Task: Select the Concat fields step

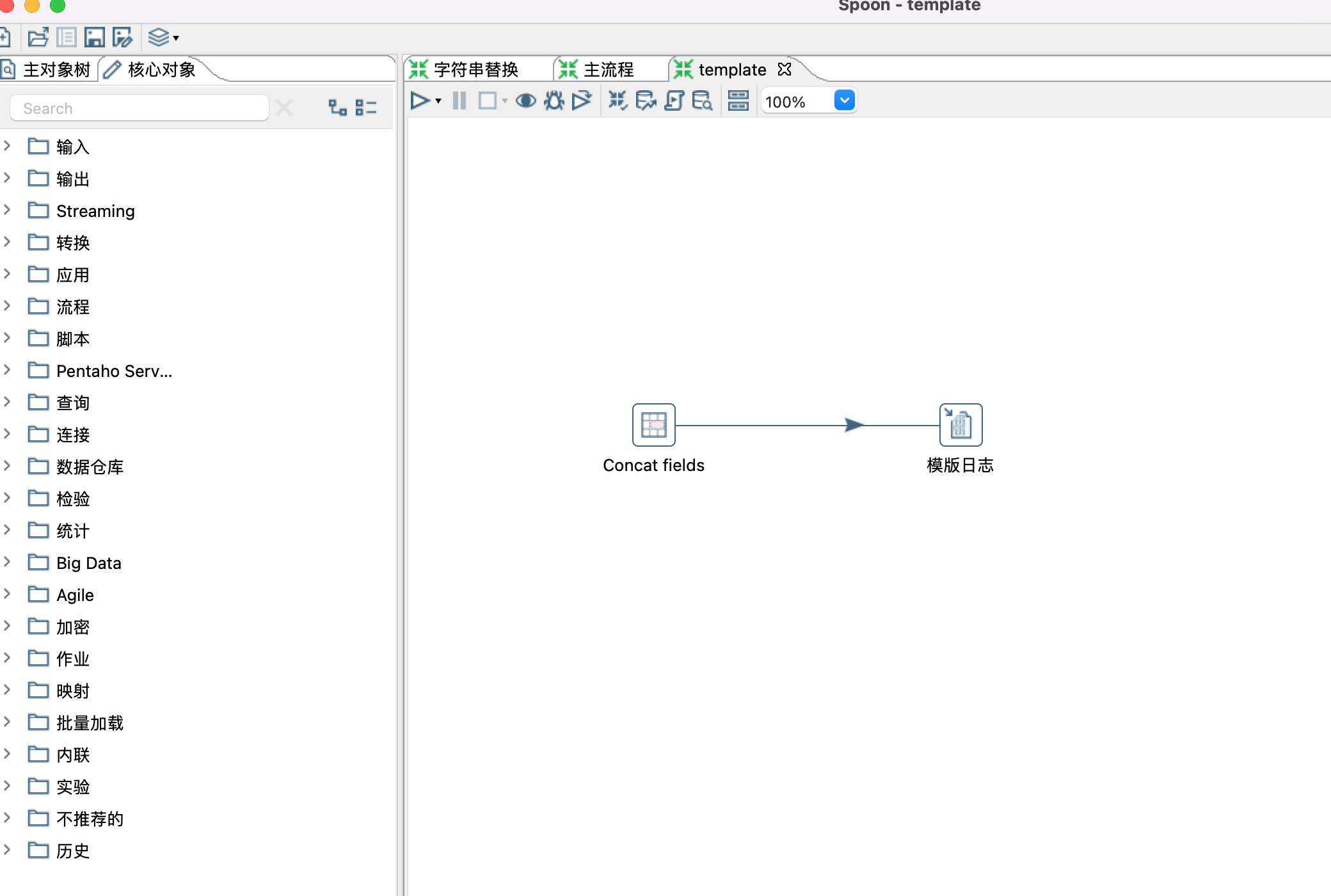Action: point(653,424)
